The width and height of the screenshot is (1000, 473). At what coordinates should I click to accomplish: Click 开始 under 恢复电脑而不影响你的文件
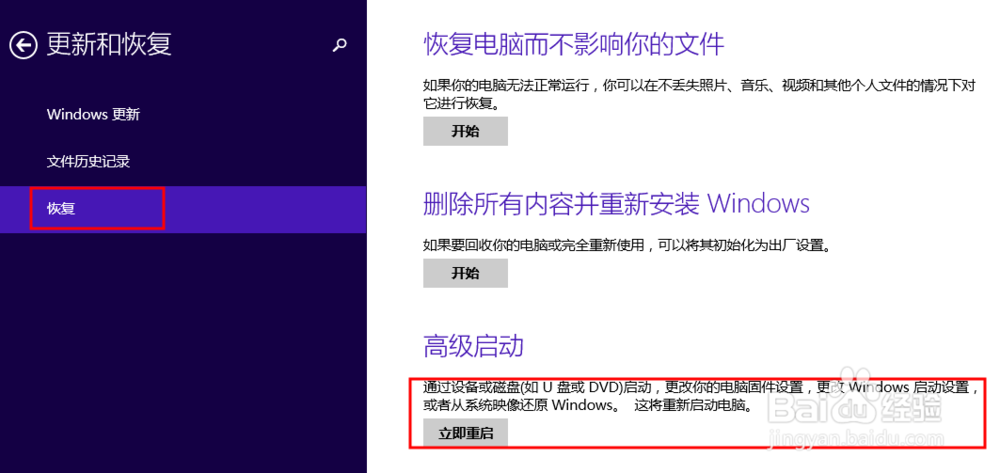coord(465,131)
